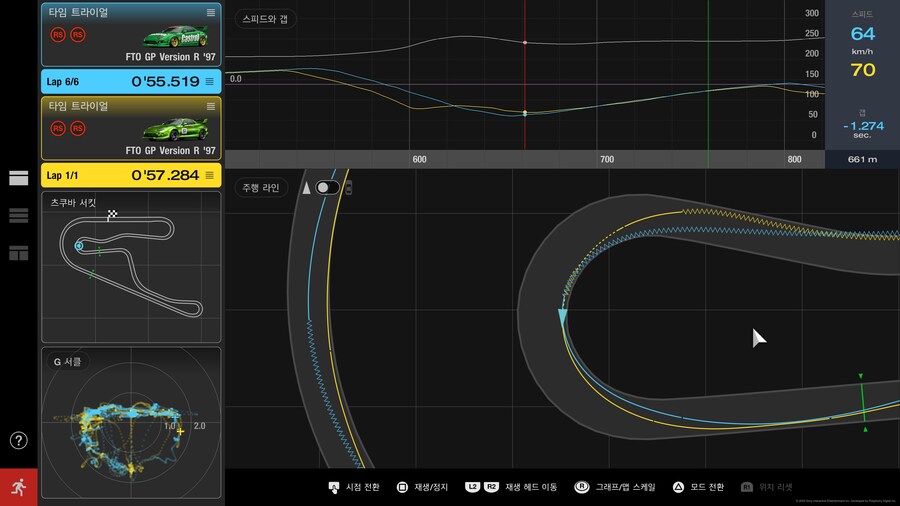
Task: Select the two-panel layout icon in sidebar
Action: click(x=19, y=178)
